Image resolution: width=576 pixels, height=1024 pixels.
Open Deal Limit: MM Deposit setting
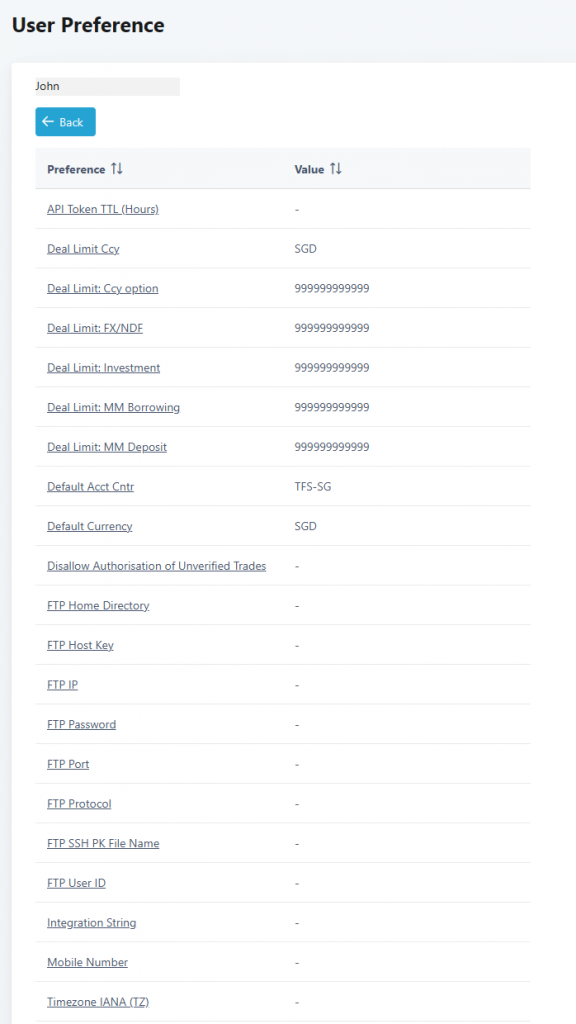coord(106,446)
